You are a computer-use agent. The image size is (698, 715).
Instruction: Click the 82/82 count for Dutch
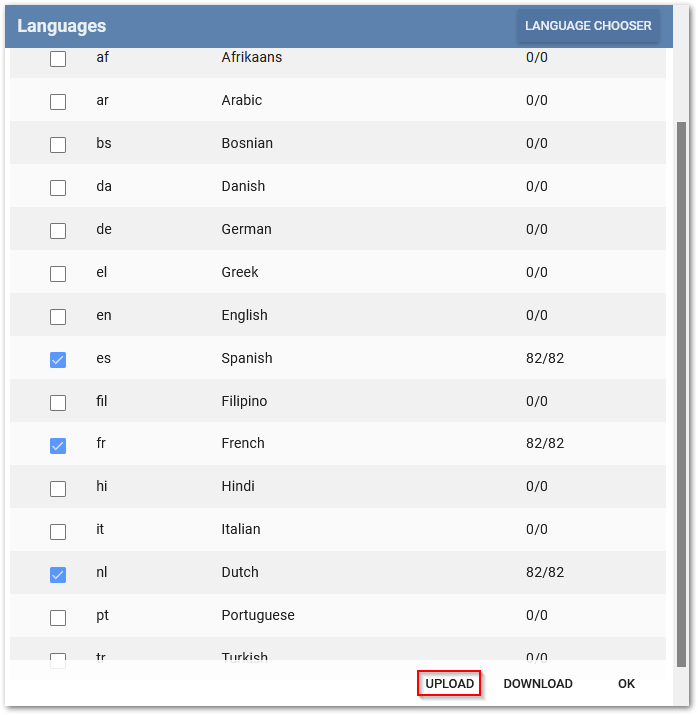[x=545, y=572]
